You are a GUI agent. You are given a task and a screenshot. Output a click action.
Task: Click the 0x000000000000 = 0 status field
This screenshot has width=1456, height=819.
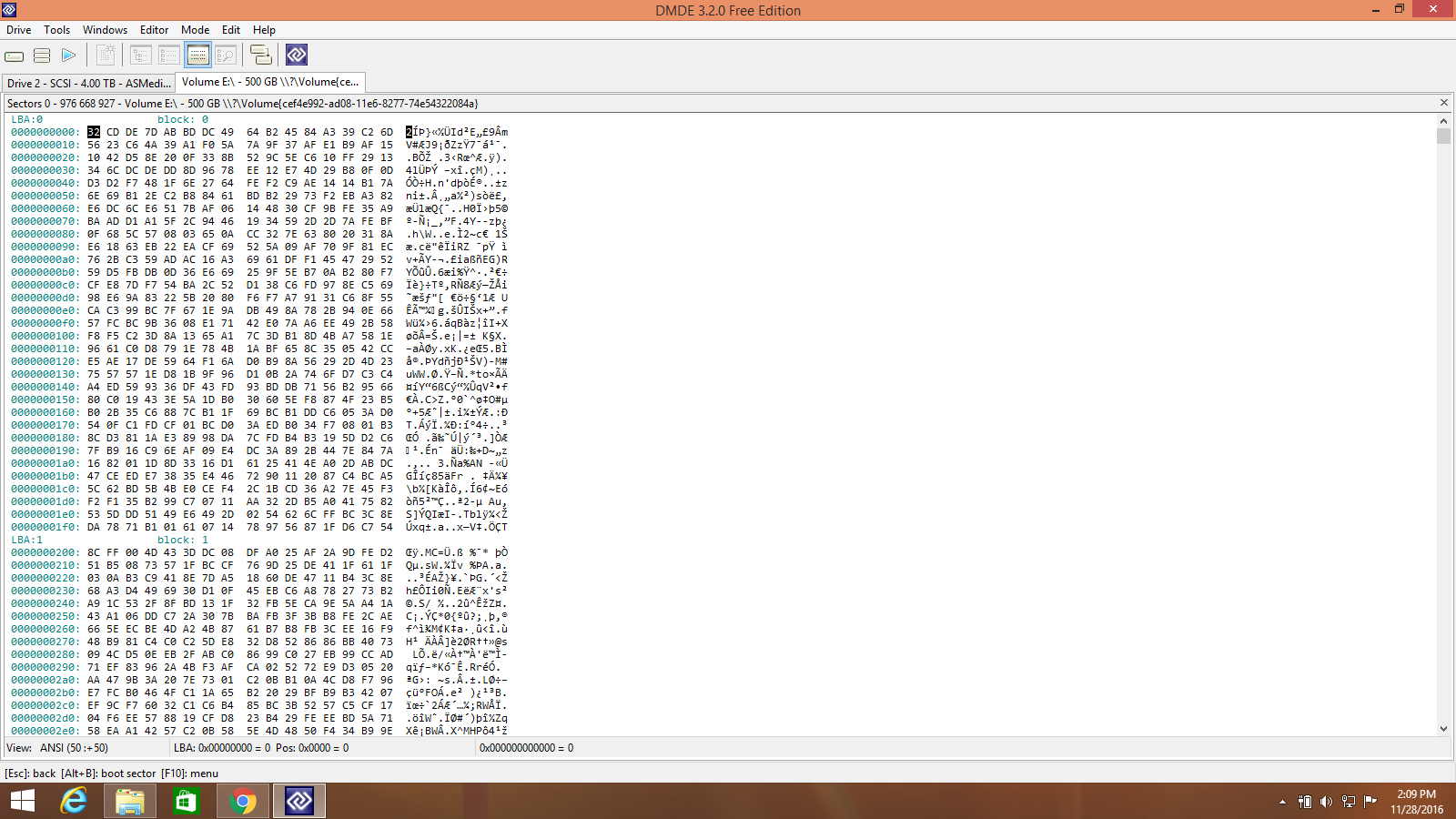point(963,748)
